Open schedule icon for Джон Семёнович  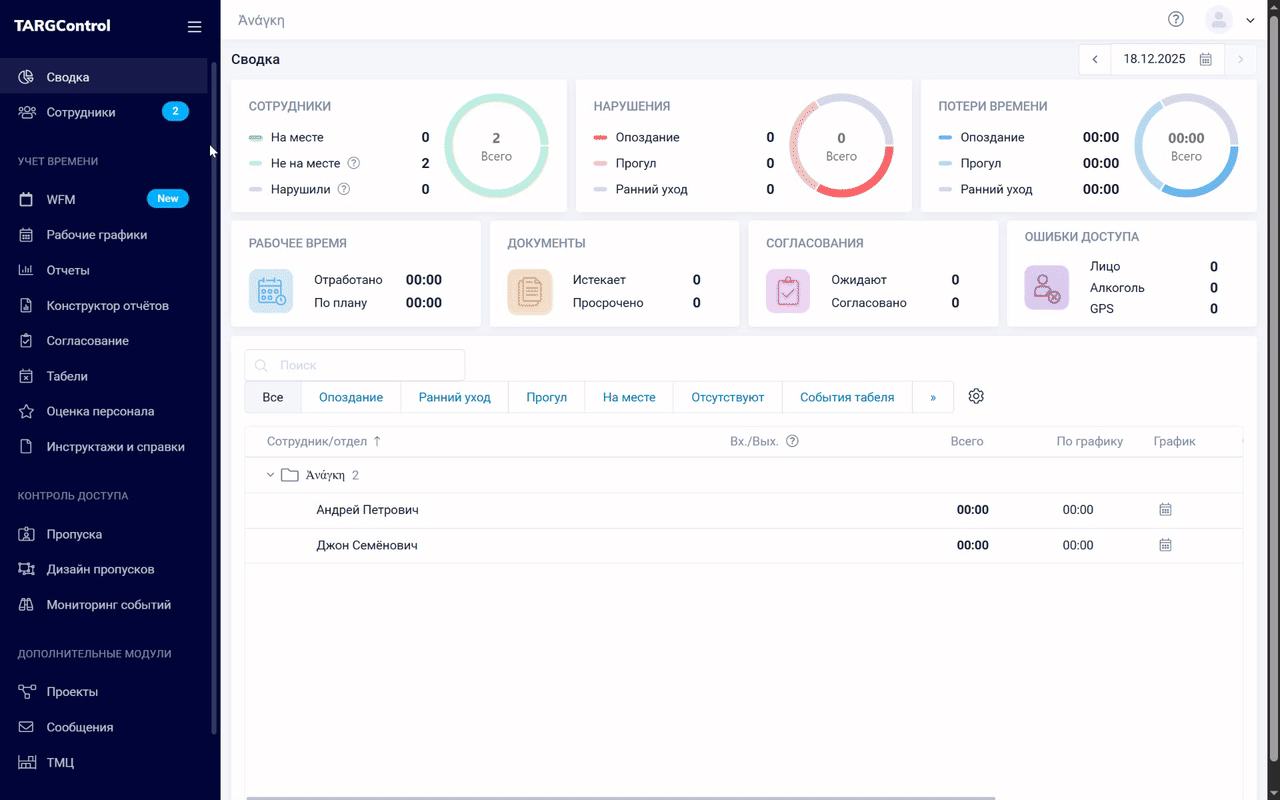(x=1165, y=545)
